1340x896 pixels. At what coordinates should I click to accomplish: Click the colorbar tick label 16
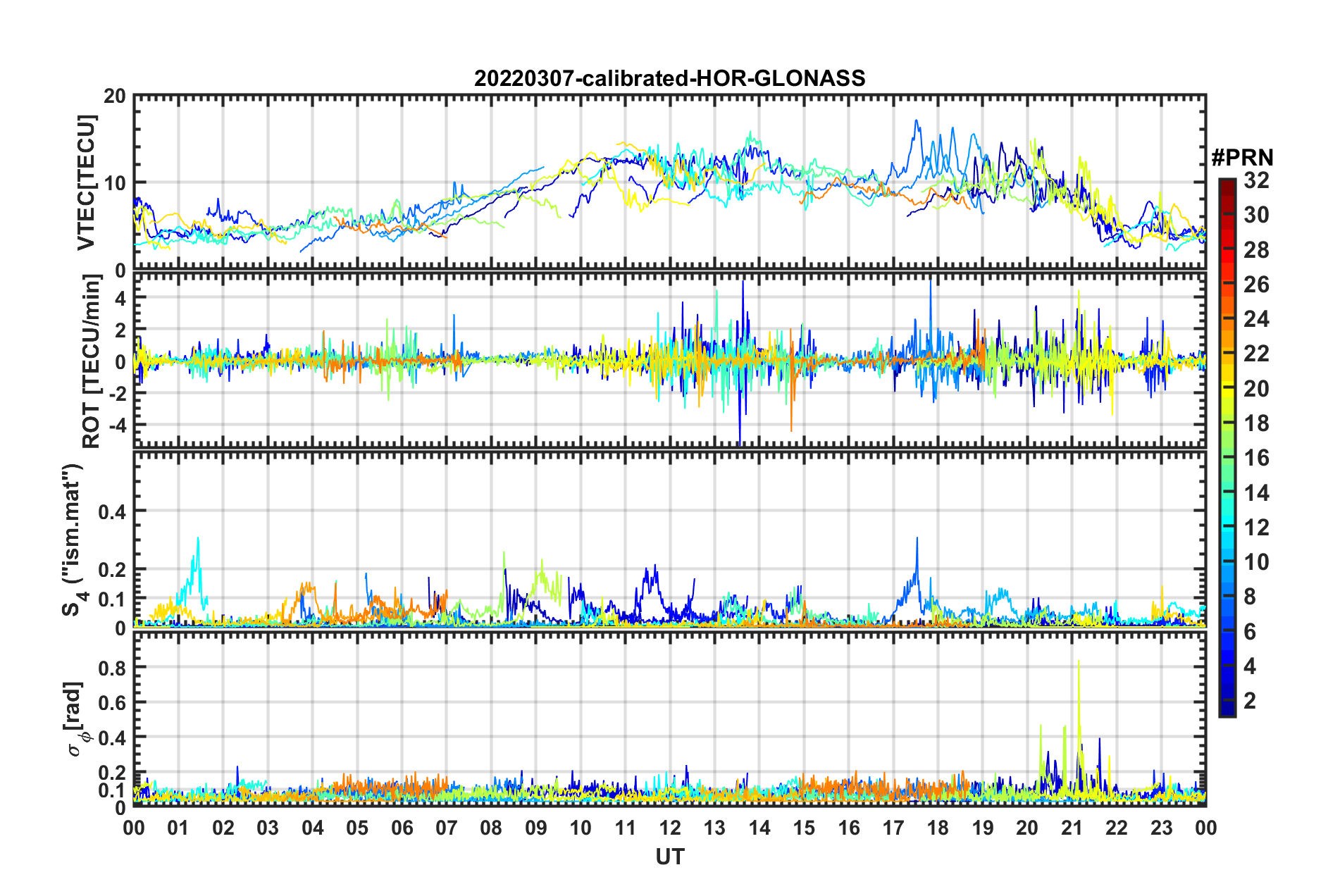click(1256, 458)
